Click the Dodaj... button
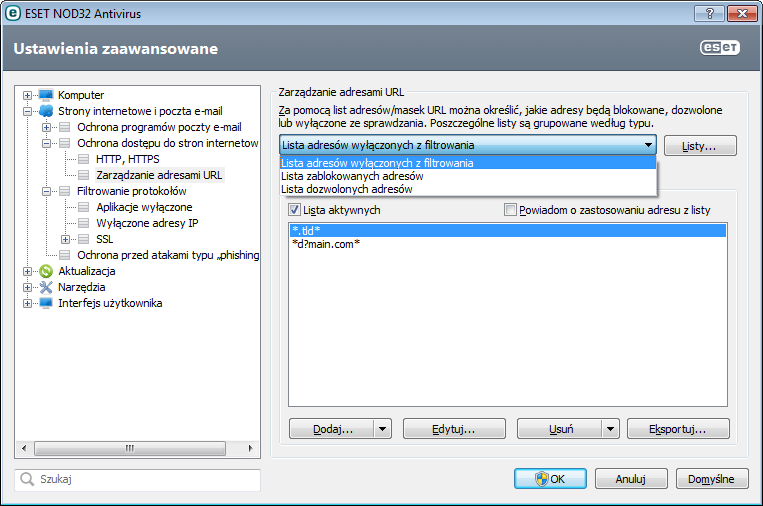 point(332,429)
